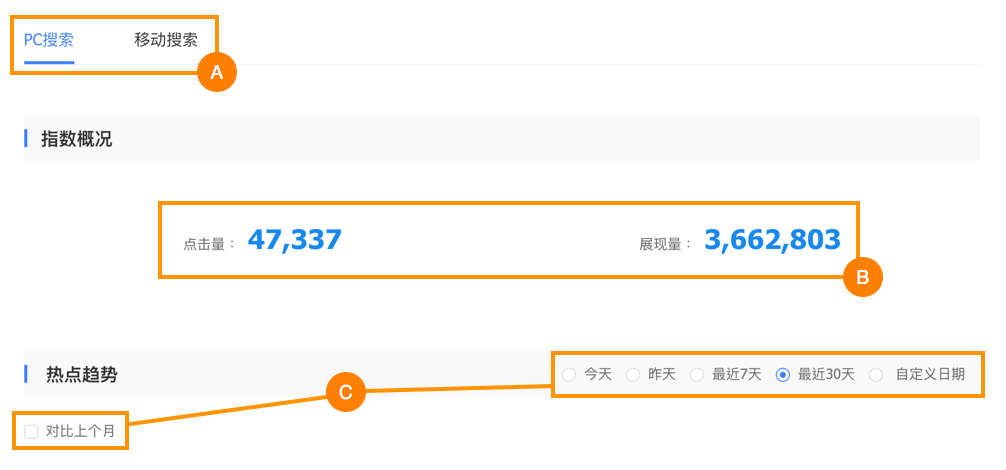This screenshot has width=1006, height=470.
Task: Click the 3,662,803 impressions value
Action: 772,240
